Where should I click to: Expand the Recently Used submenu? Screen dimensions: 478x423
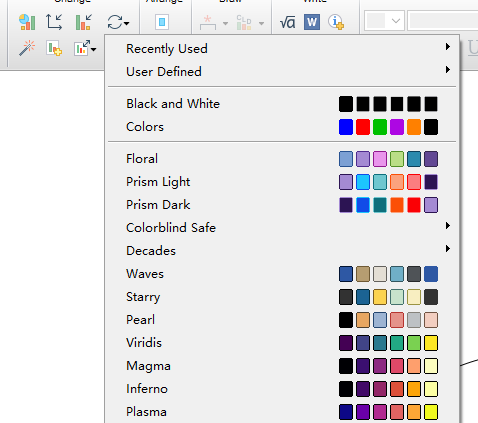coord(282,49)
